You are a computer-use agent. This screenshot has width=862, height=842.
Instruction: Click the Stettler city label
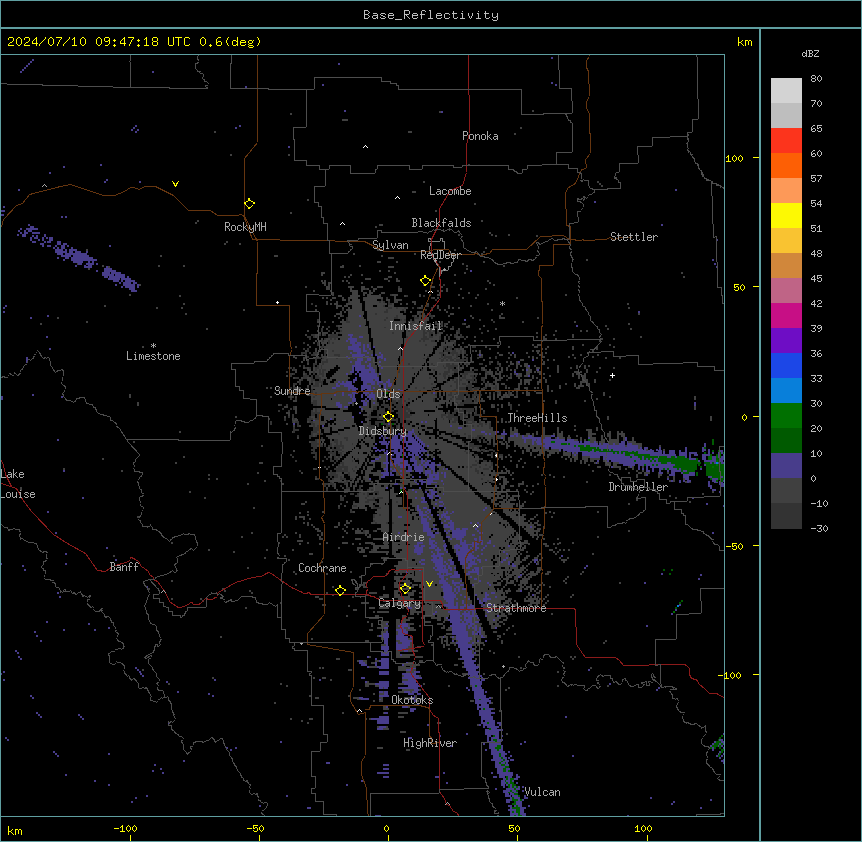[634, 237]
